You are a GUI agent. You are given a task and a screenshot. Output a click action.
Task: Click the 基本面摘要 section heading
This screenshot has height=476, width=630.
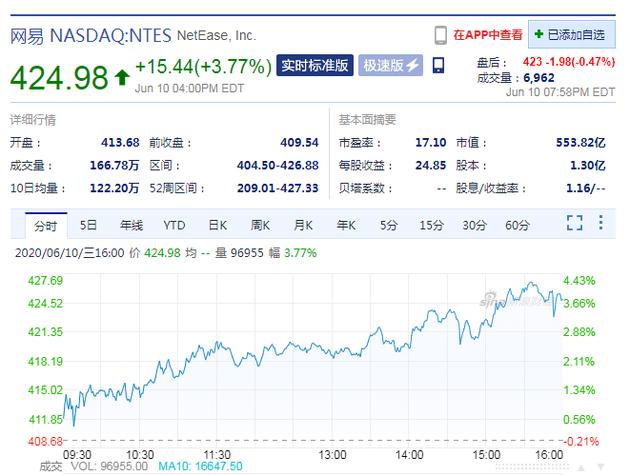tap(367, 120)
